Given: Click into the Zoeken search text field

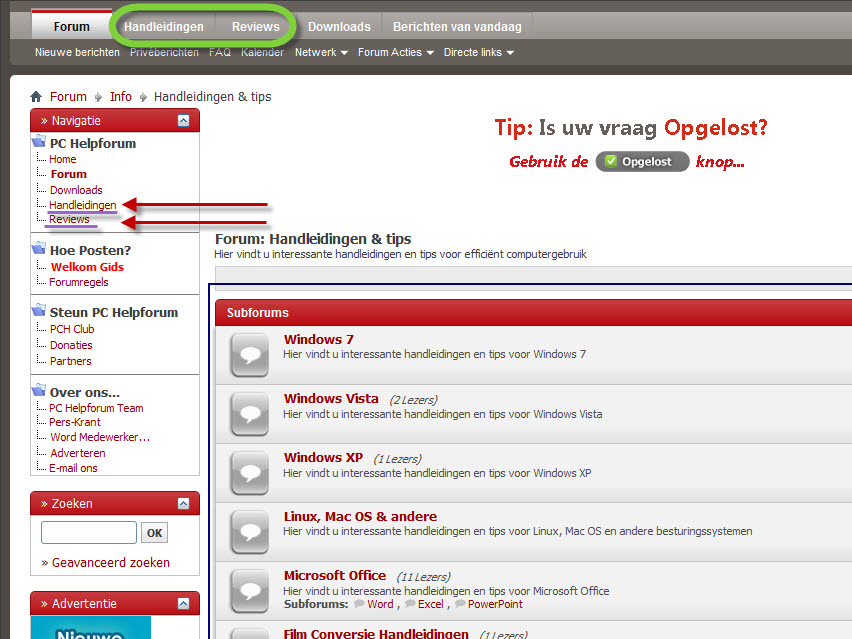Looking at the screenshot, I should [89, 532].
